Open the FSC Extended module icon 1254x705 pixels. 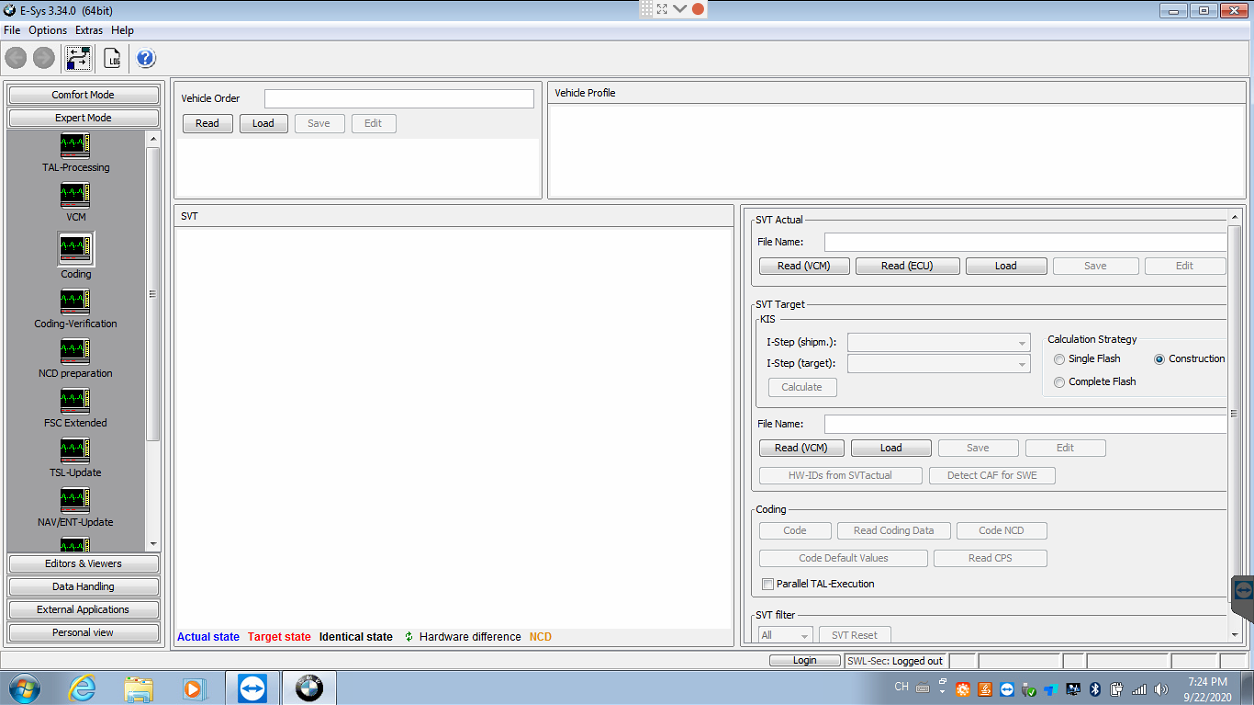coord(75,401)
